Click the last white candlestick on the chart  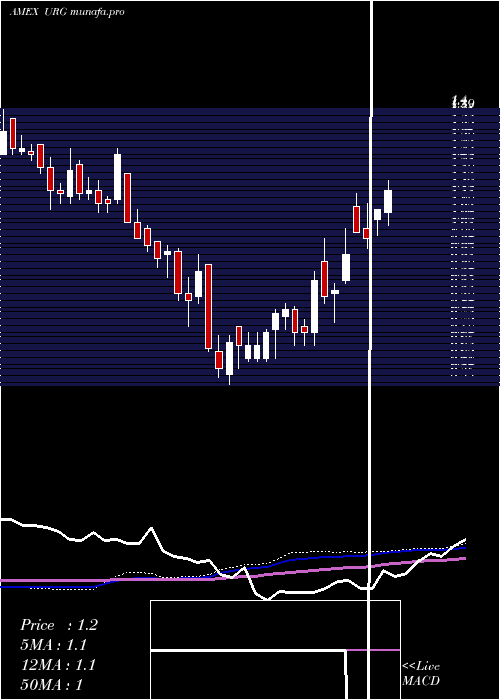pos(388,203)
